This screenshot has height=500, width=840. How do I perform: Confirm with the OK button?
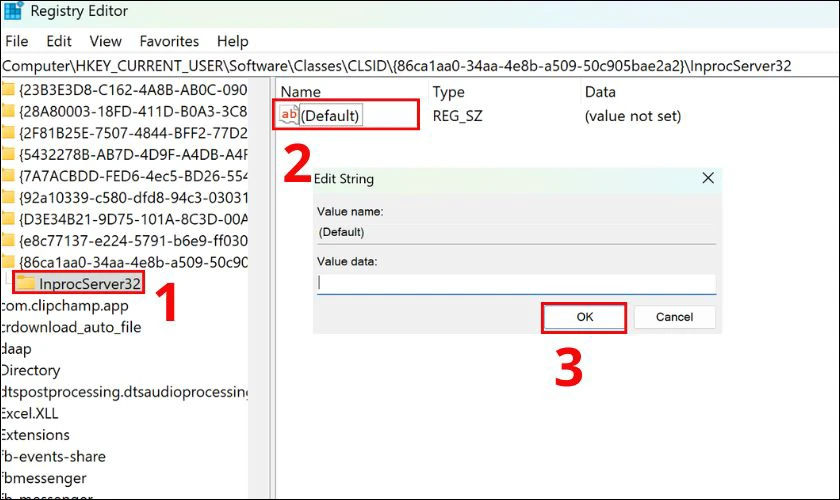(584, 317)
